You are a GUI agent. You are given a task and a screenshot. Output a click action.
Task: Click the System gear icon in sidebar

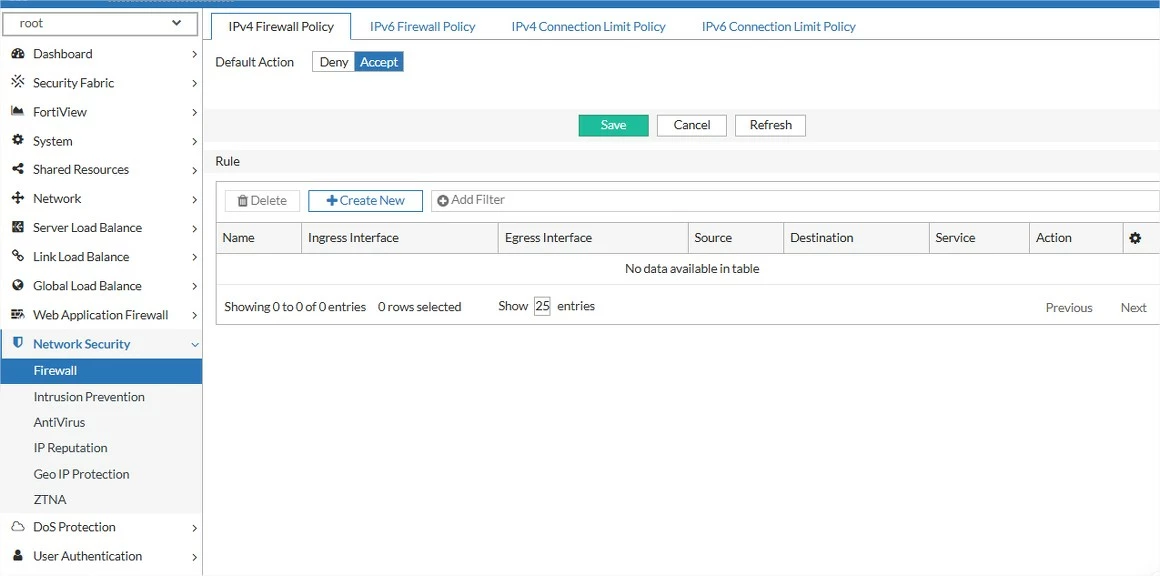18,140
